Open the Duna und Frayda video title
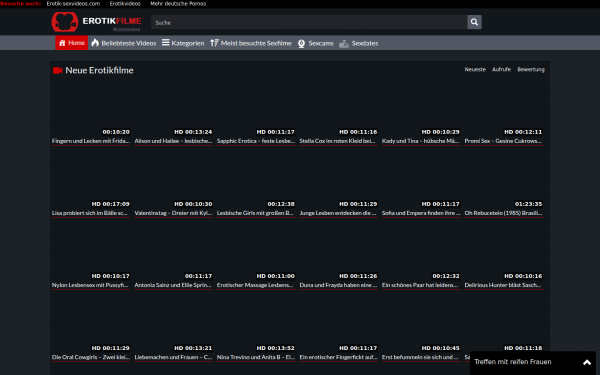This screenshot has width=600, height=375. [338, 285]
